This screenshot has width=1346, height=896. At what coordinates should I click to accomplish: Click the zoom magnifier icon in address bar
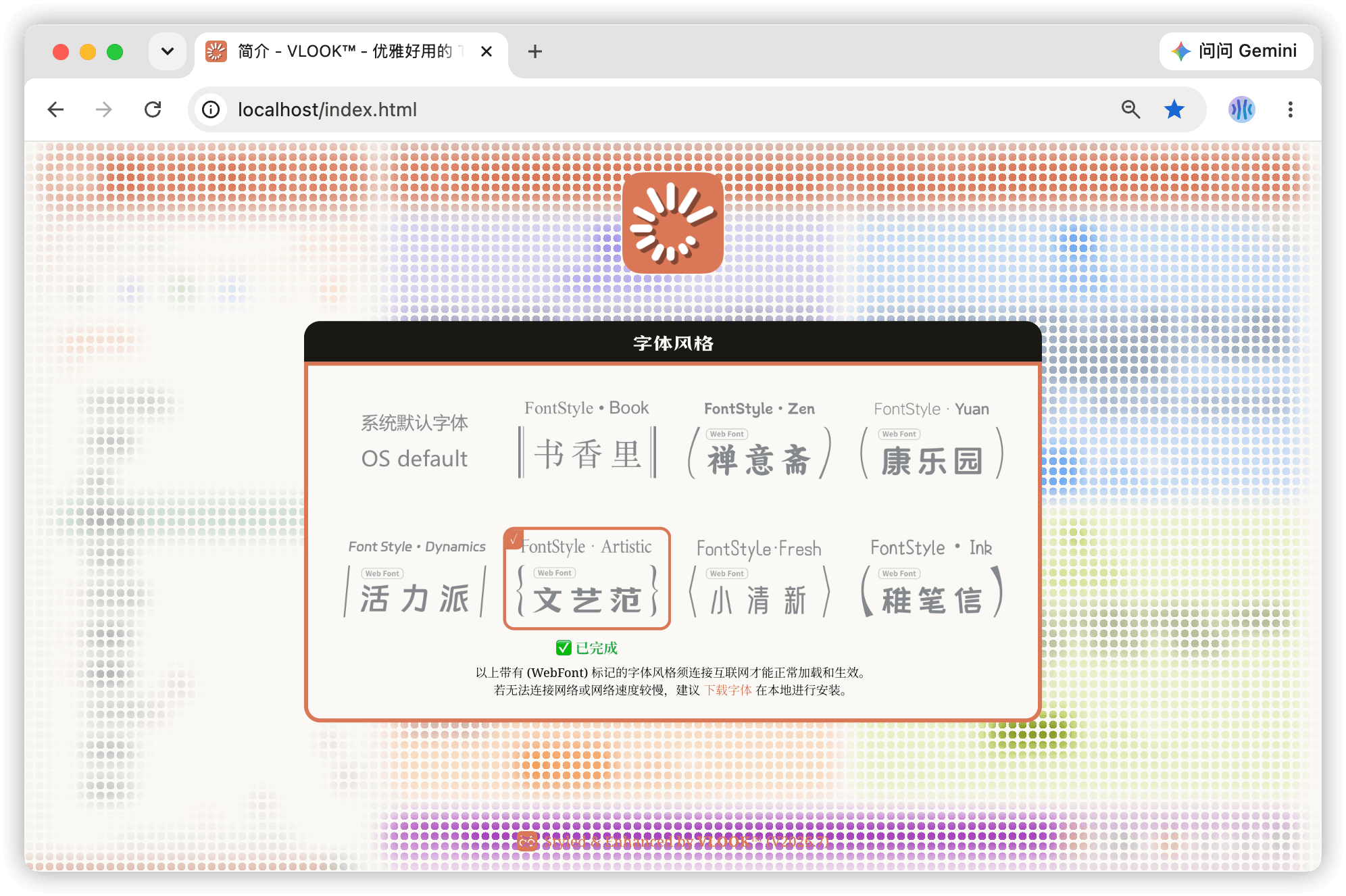coord(1130,109)
